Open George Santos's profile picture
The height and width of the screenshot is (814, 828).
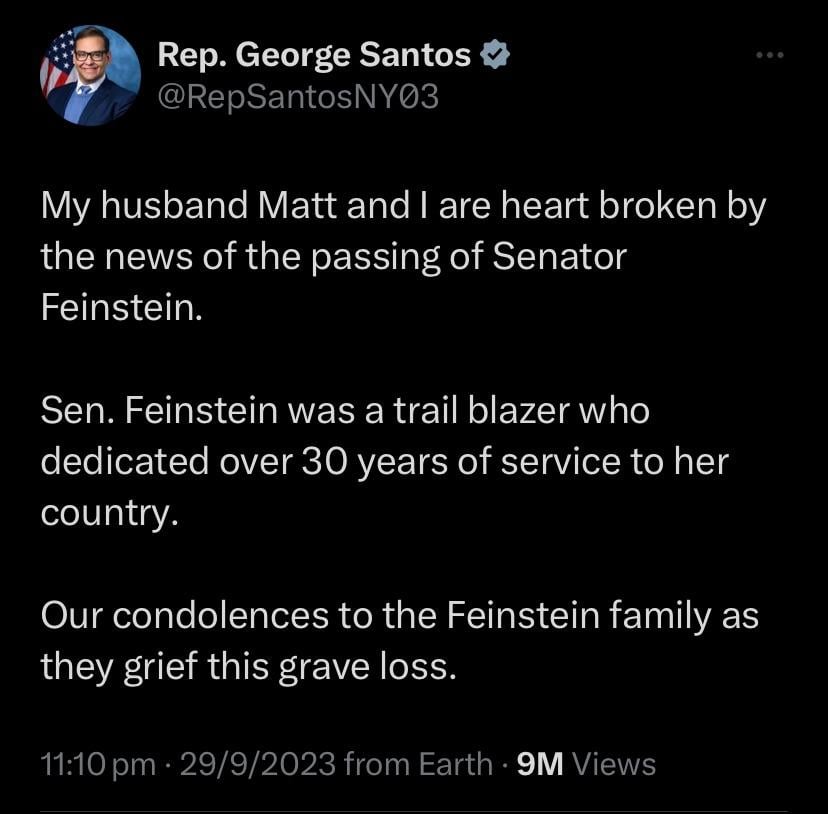(90, 75)
